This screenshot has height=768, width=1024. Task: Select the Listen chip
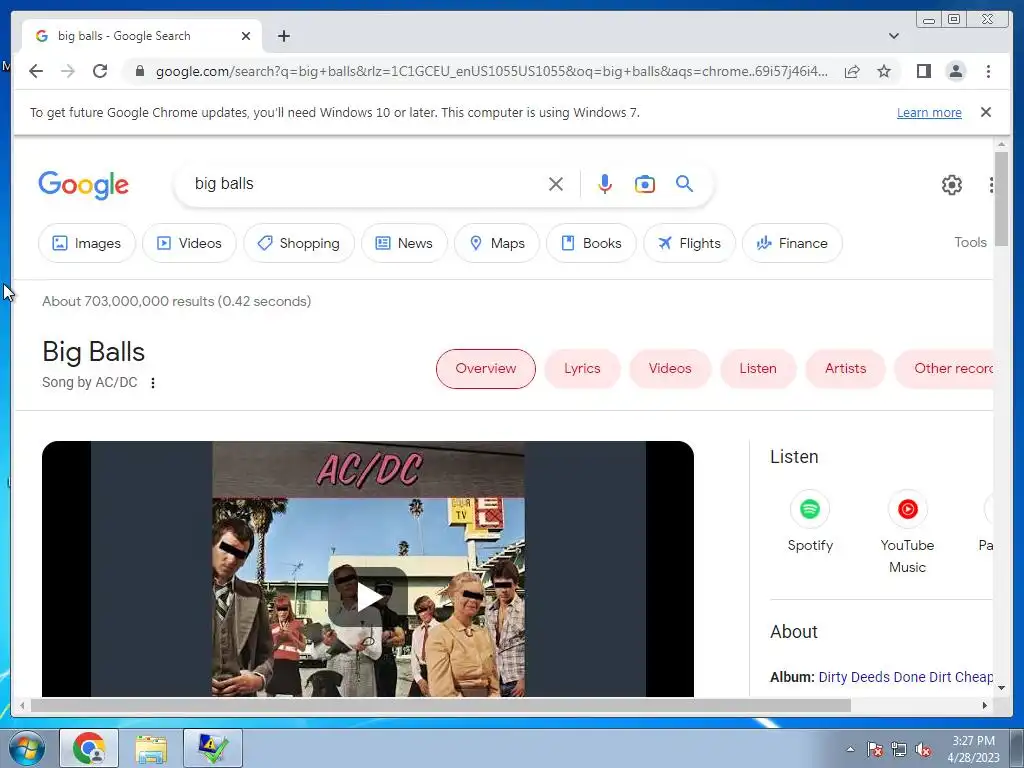[x=758, y=368]
